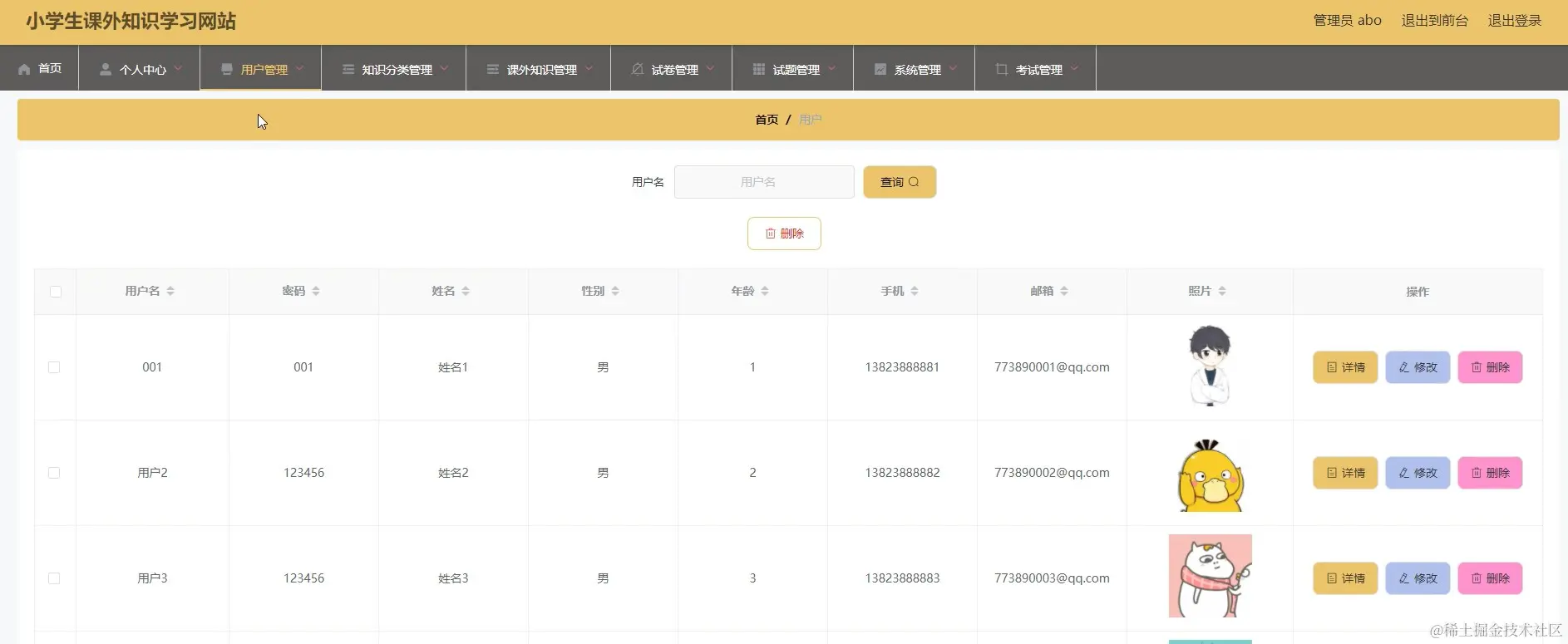The width and height of the screenshot is (1568, 644).
Task: Click 管理员 abo account label
Action: [x=1347, y=21]
